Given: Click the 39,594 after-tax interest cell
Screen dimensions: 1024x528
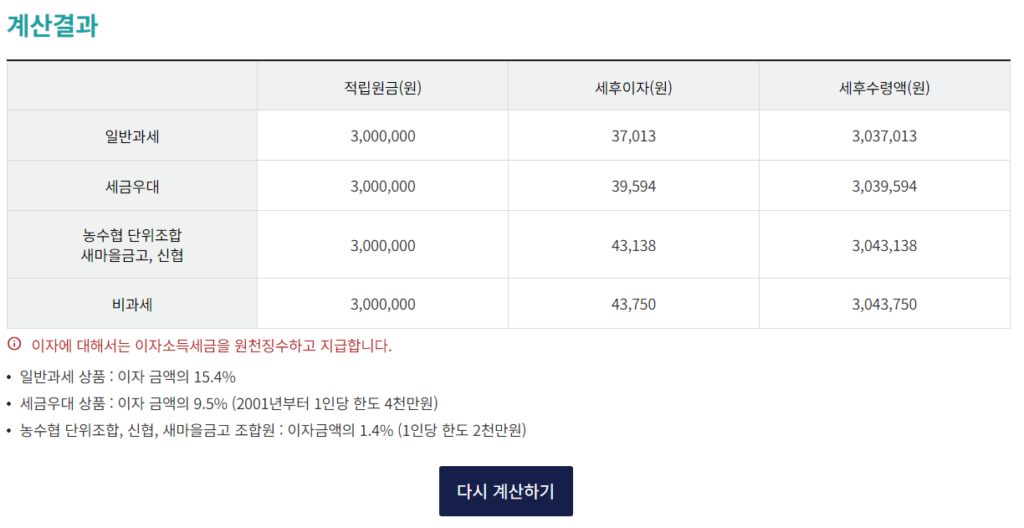Looking at the screenshot, I should pos(633,186).
